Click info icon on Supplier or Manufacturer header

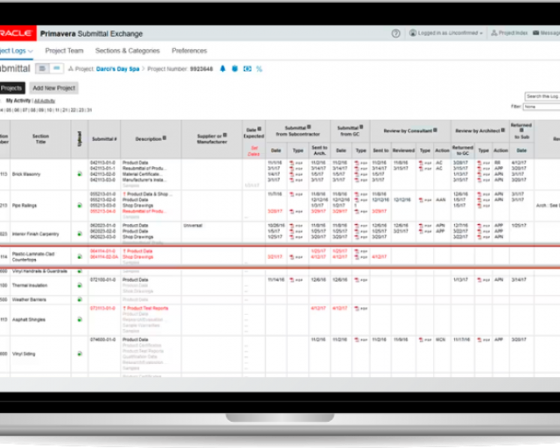(x=225, y=135)
